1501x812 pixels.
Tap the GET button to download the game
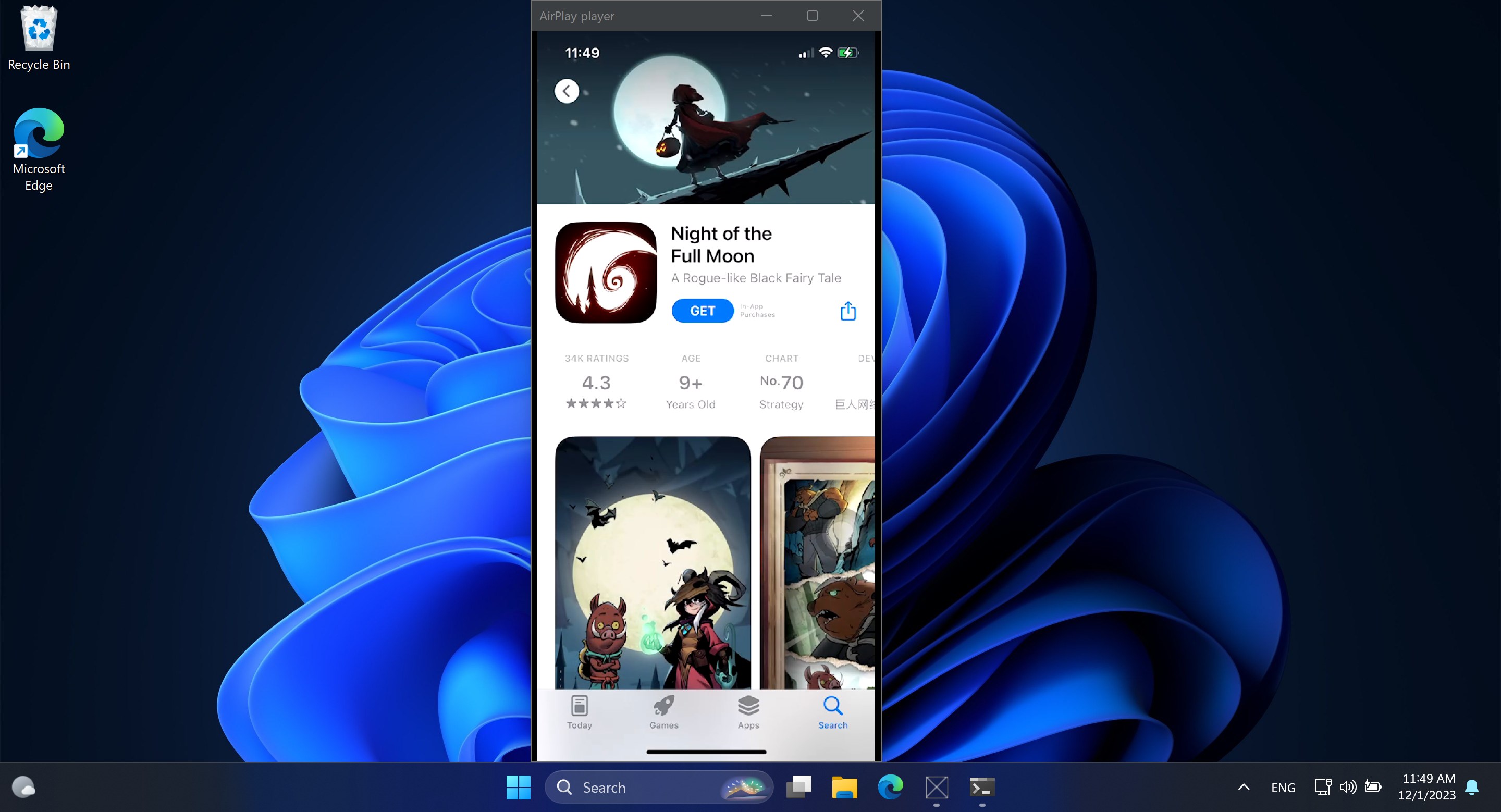tap(702, 311)
